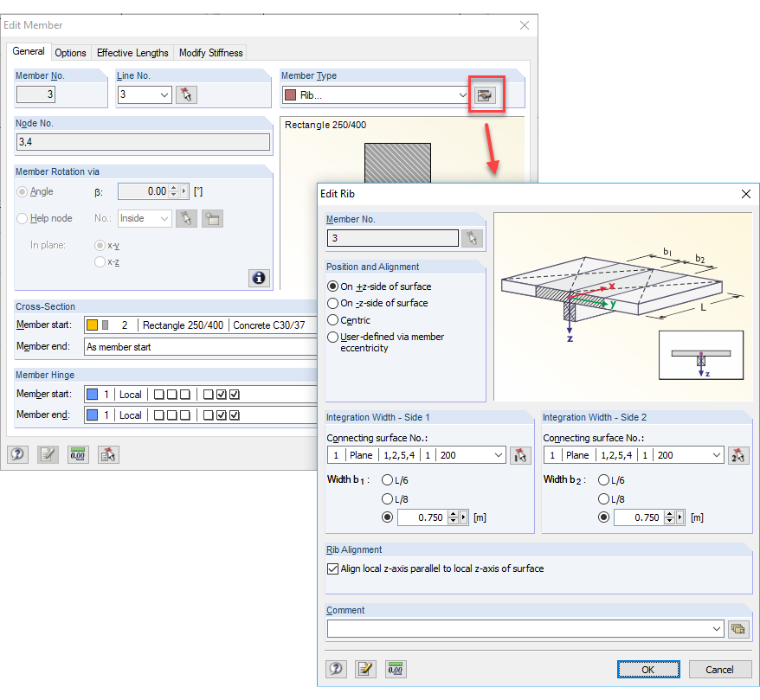Click the edit comment icon in Edit Member footer
This screenshot has width=760, height=700.
tap(48, 455)
